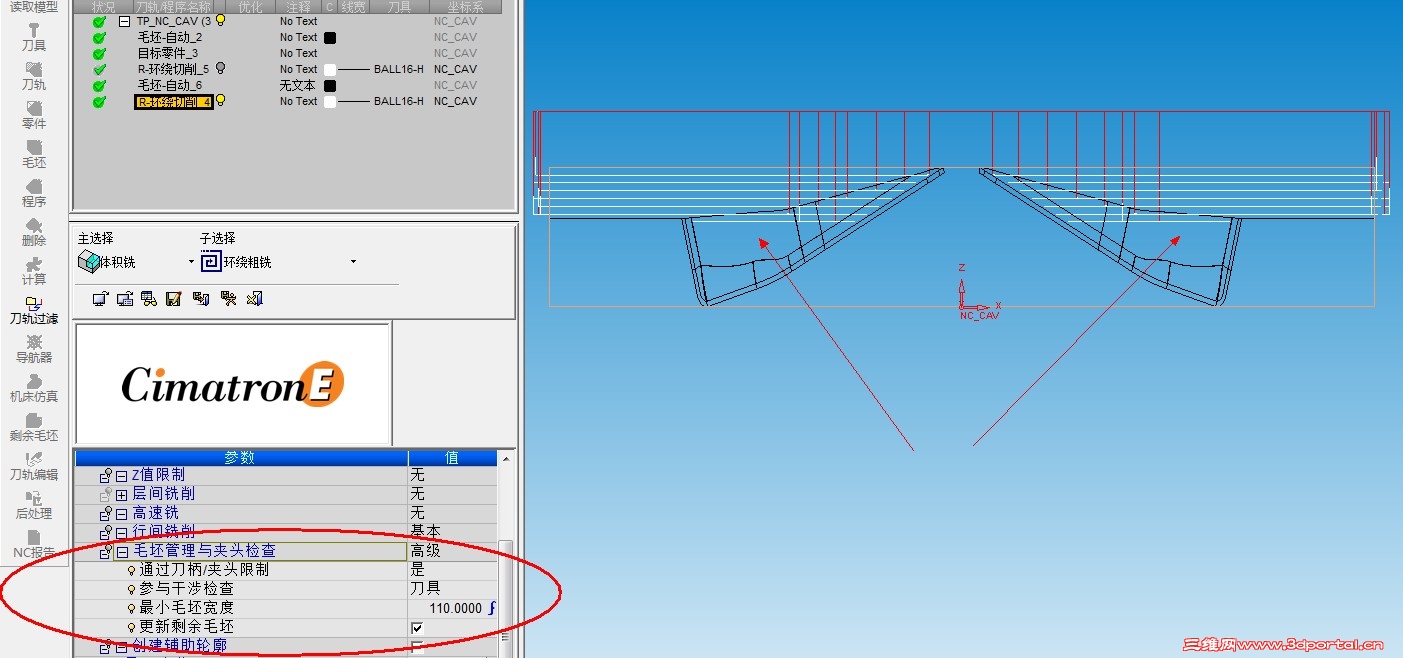Collapse the 创建辅助轮廓 group
The height and width of the screenshot is (658, 1403).
click(121, 646)
